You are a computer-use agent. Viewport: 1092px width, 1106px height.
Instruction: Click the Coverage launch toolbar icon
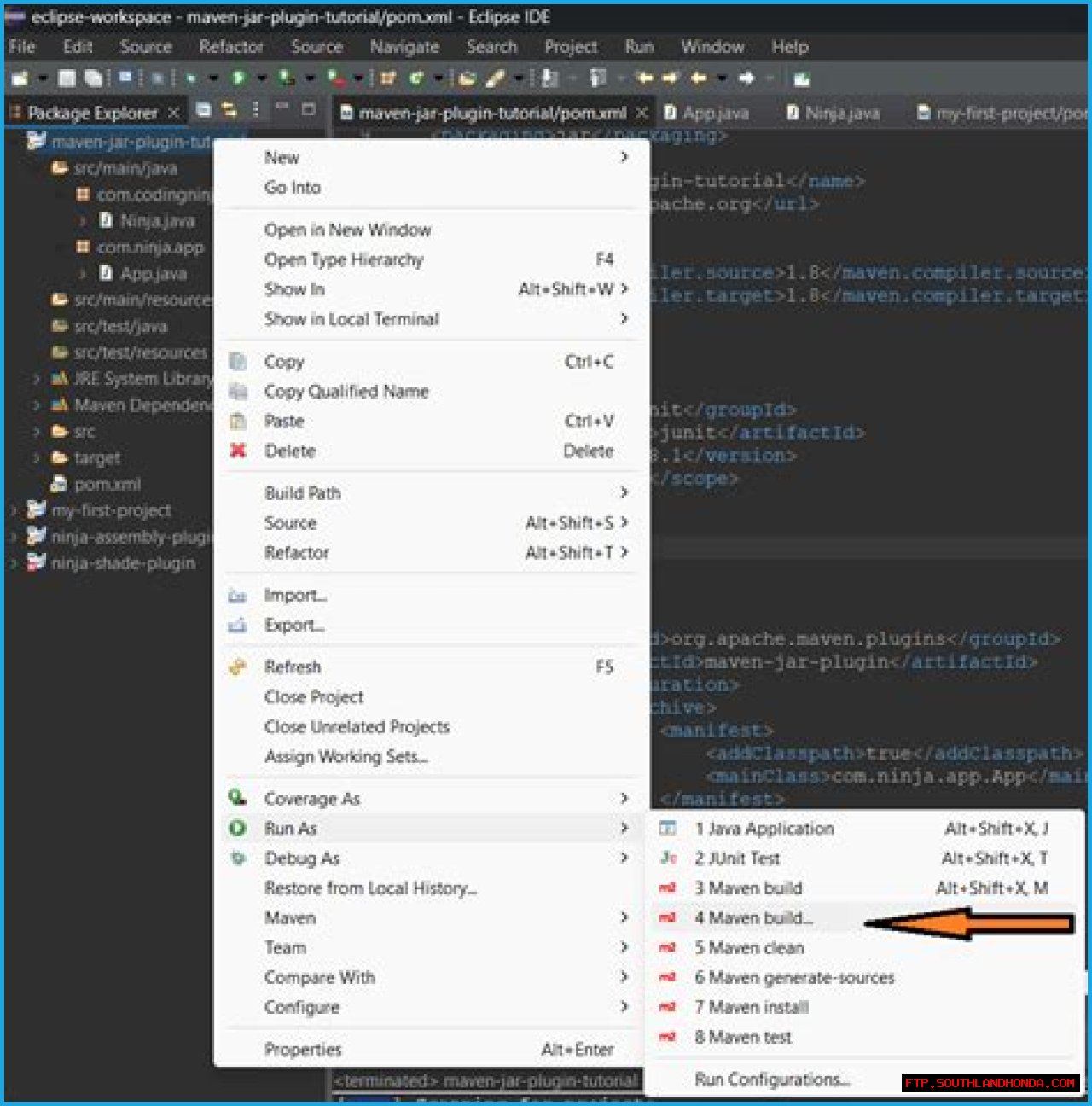pyautogui.click(x=287, y=79)
